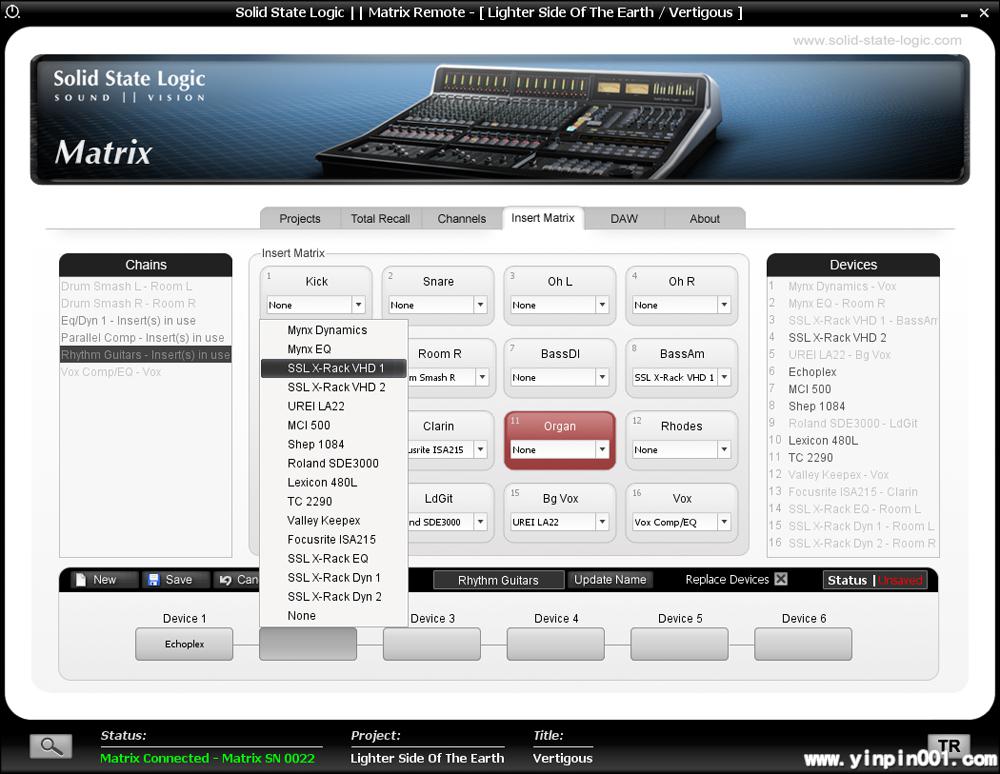Click the Device 1 Echoplex slot
This screenshot has height=774, width=1000.
(x=184, y=644)
